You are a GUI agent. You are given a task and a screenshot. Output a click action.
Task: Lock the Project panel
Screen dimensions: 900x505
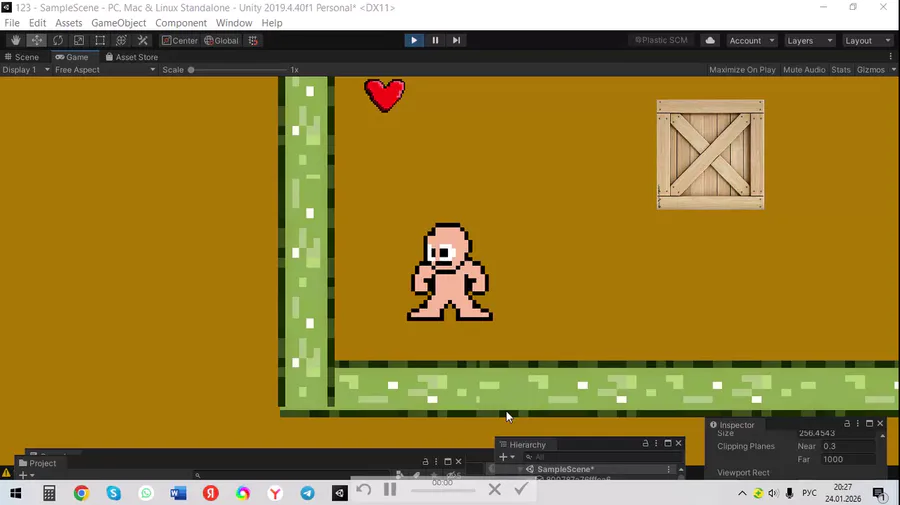click(425, 461)
